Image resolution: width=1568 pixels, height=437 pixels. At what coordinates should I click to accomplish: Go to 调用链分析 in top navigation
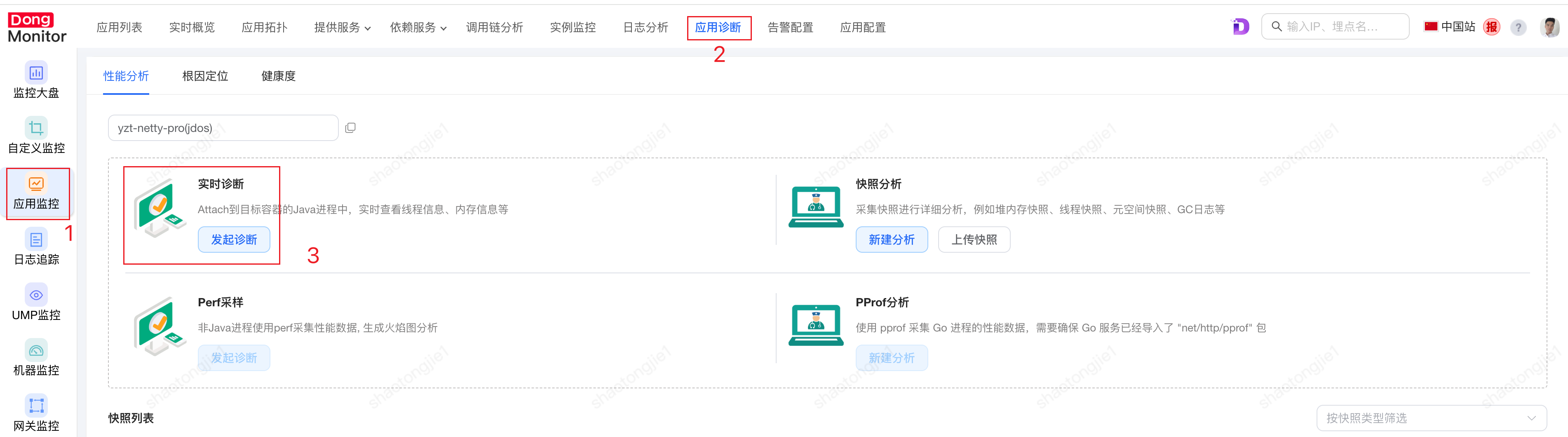tap(494, 27)
